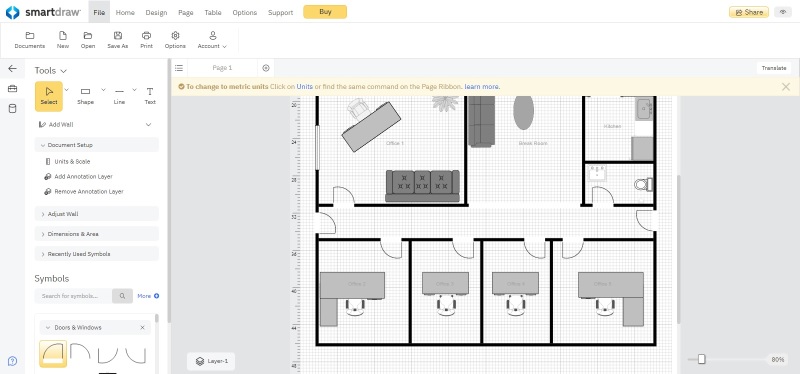This screenshot has width=800, height=374.
Task: Choose the Line tool
Action: [x=119, y=96]
